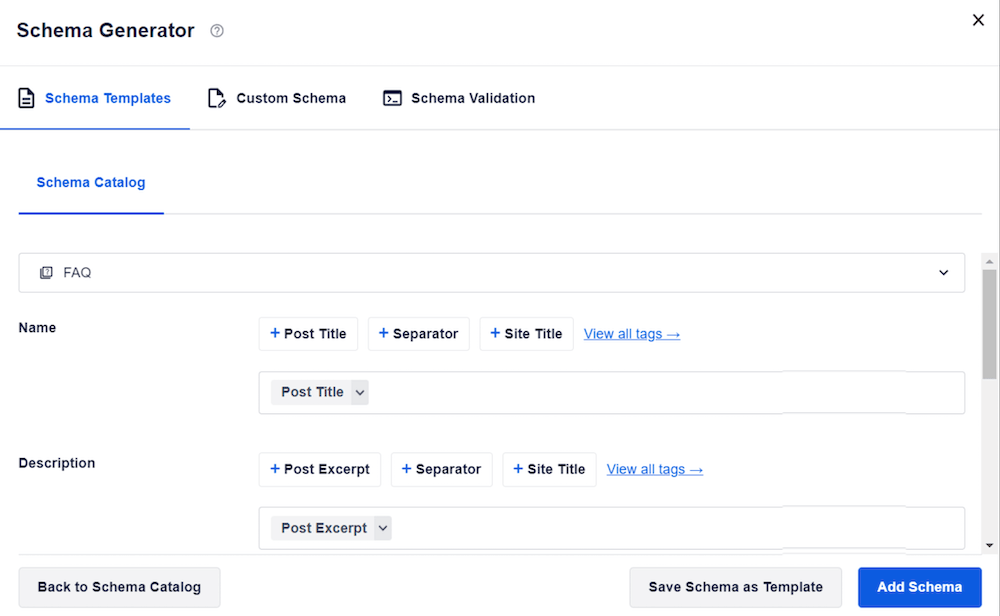Open View all tags link for Description
This screenshot has width=1000, height=616.
click(654, 469)
